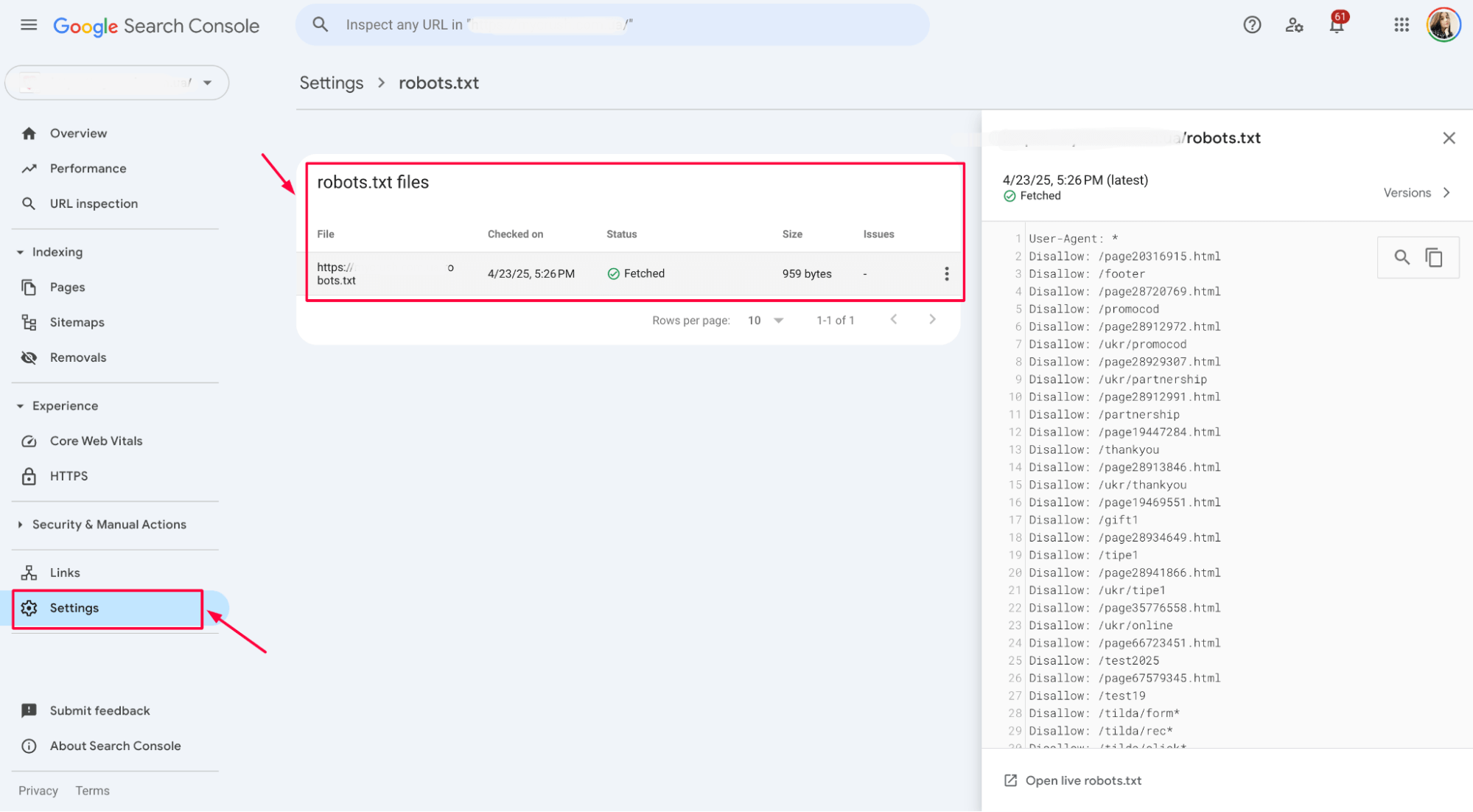Open the HTTPS report

coord(69,477)
